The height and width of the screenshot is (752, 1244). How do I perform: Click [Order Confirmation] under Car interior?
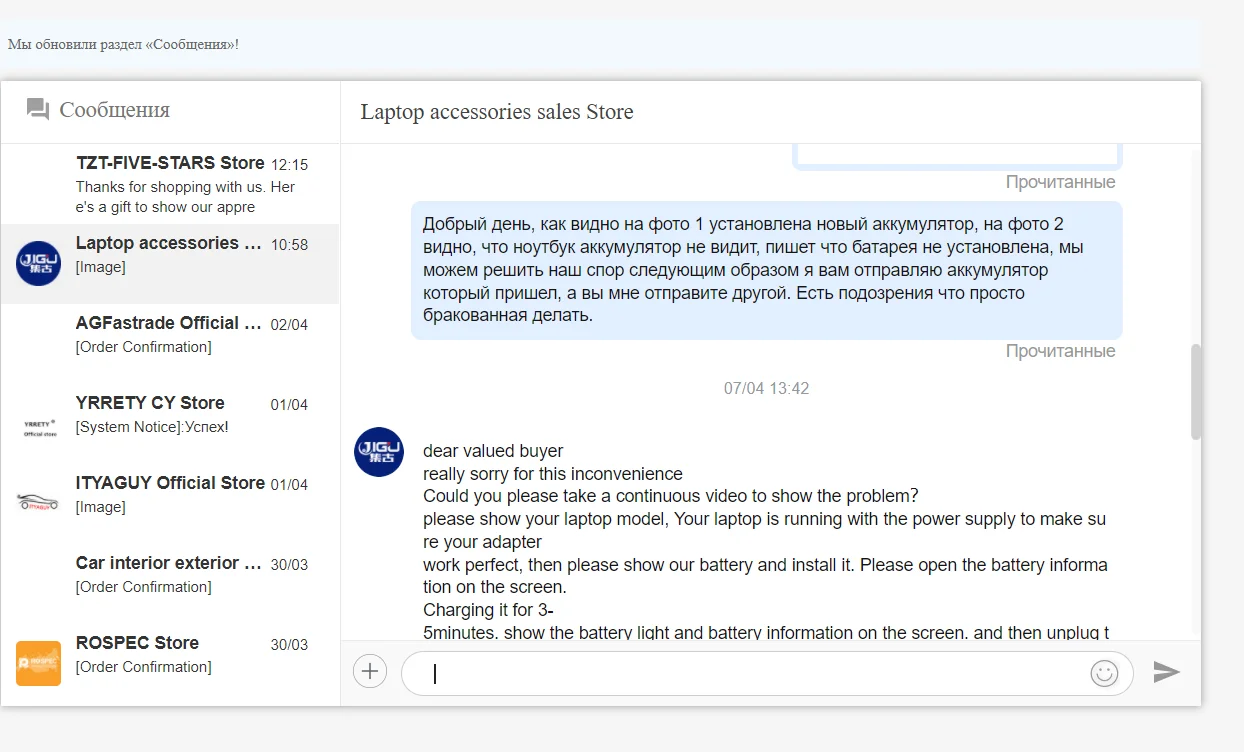(143, 587)
